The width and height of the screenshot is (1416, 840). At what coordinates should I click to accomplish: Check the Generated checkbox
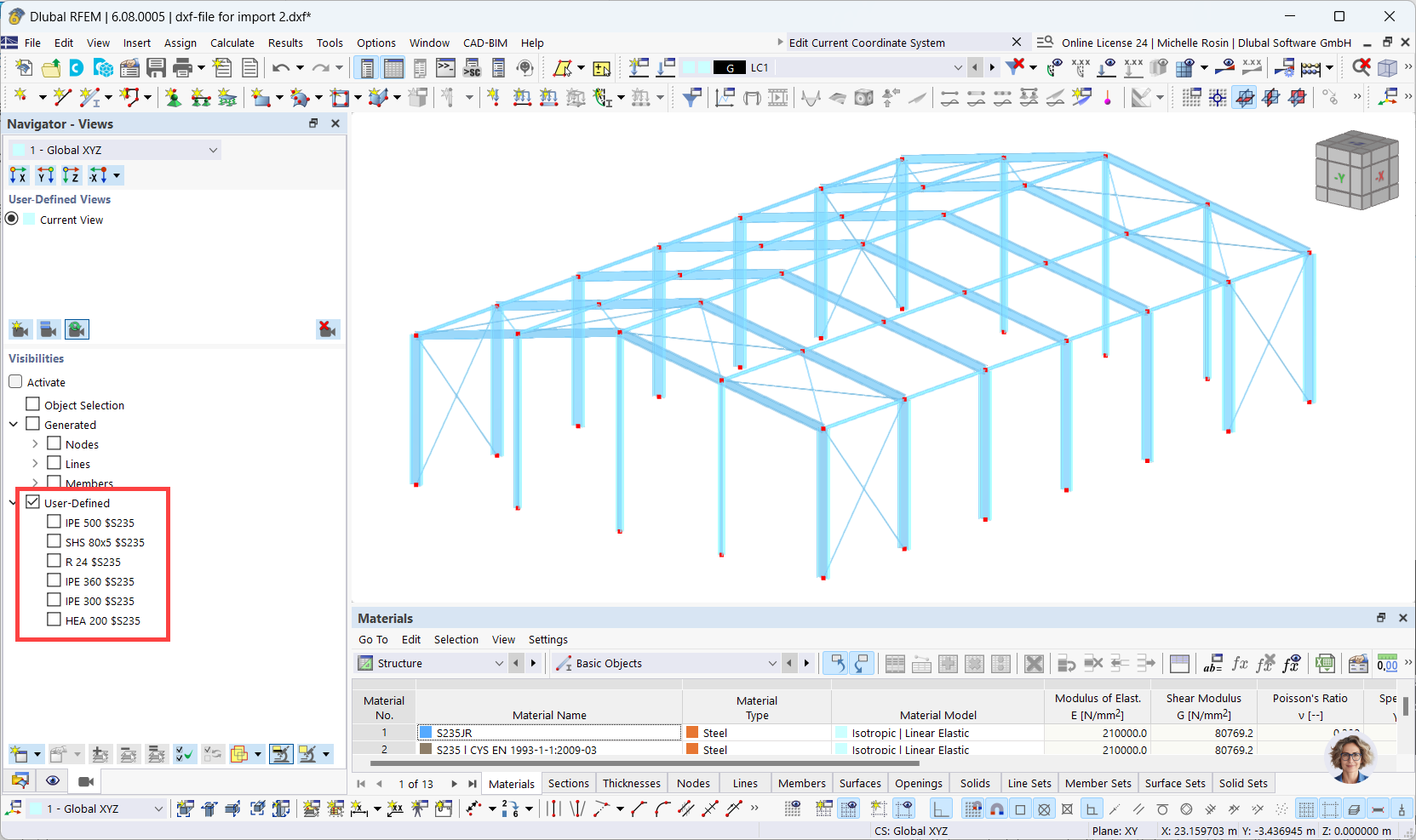point(33,424)
